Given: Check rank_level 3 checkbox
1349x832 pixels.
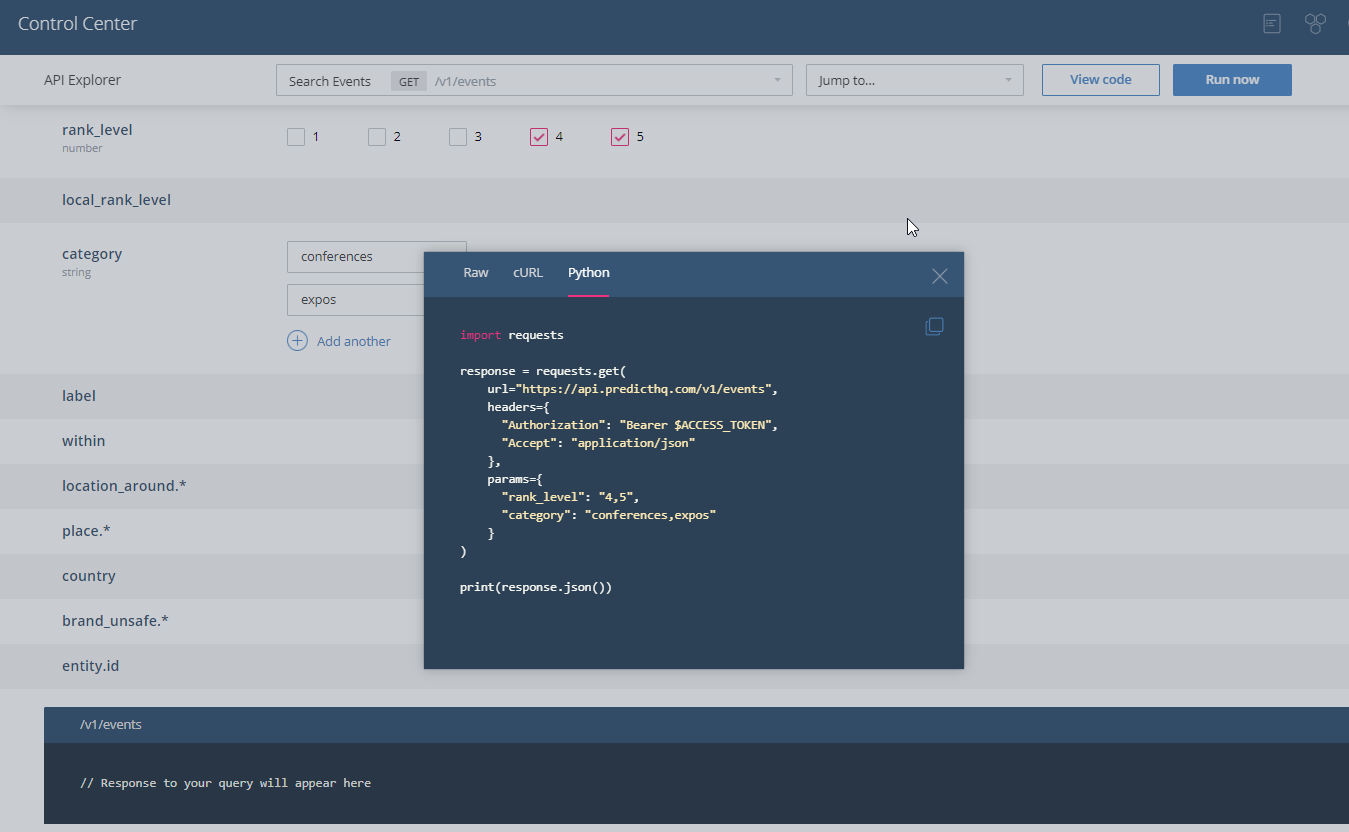Looking at the screenshot, I should (458, 137).
